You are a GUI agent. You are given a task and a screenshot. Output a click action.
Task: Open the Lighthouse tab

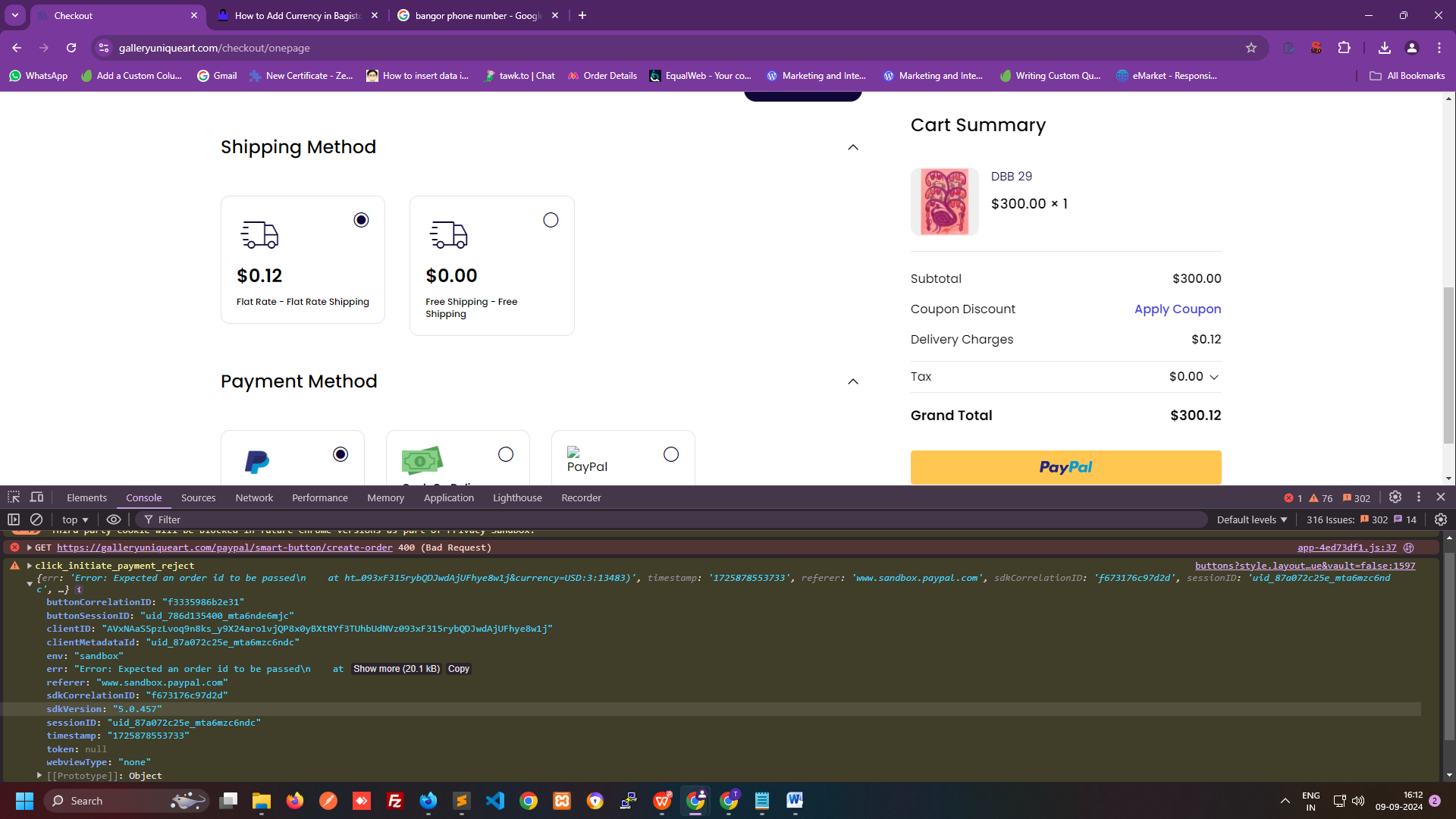pos(517,497)
